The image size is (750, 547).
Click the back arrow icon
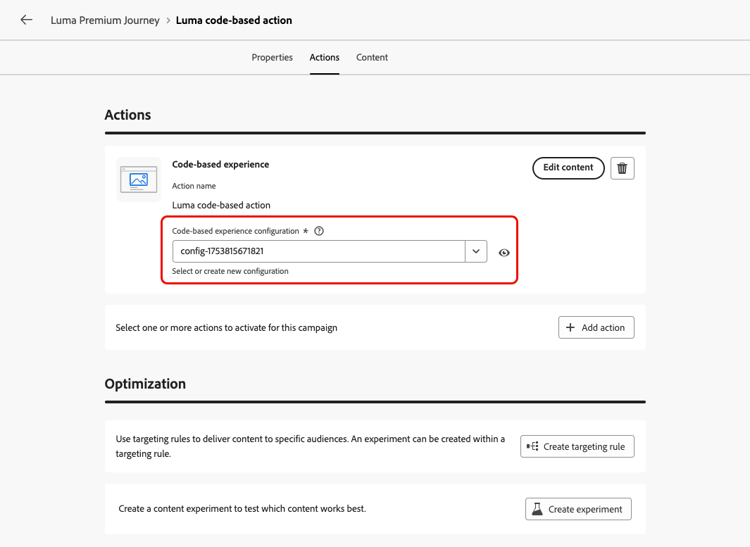pos(26,20)
